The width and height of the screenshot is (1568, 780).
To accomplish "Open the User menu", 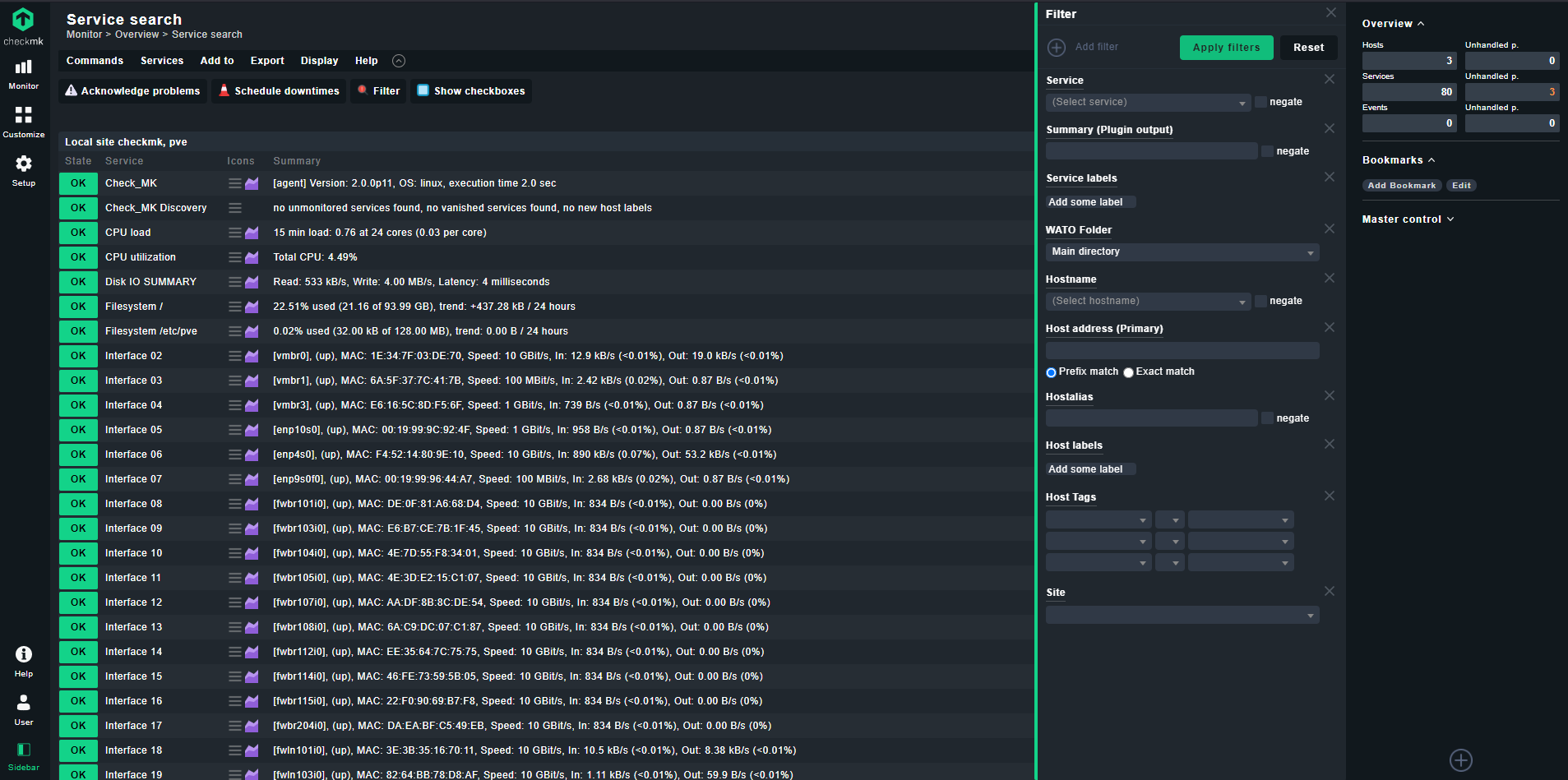I will 24,710.
